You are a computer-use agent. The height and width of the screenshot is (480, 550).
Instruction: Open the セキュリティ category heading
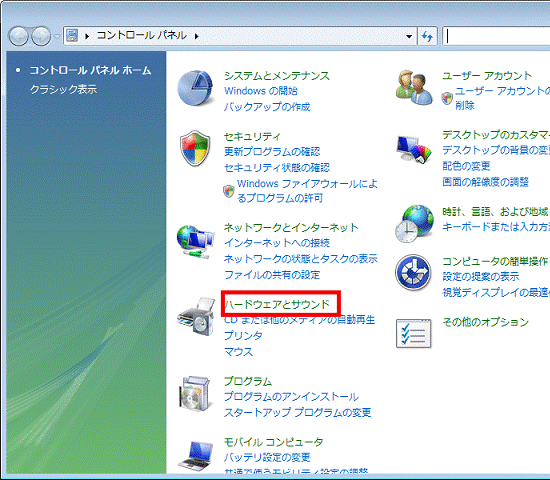point(252,136)
